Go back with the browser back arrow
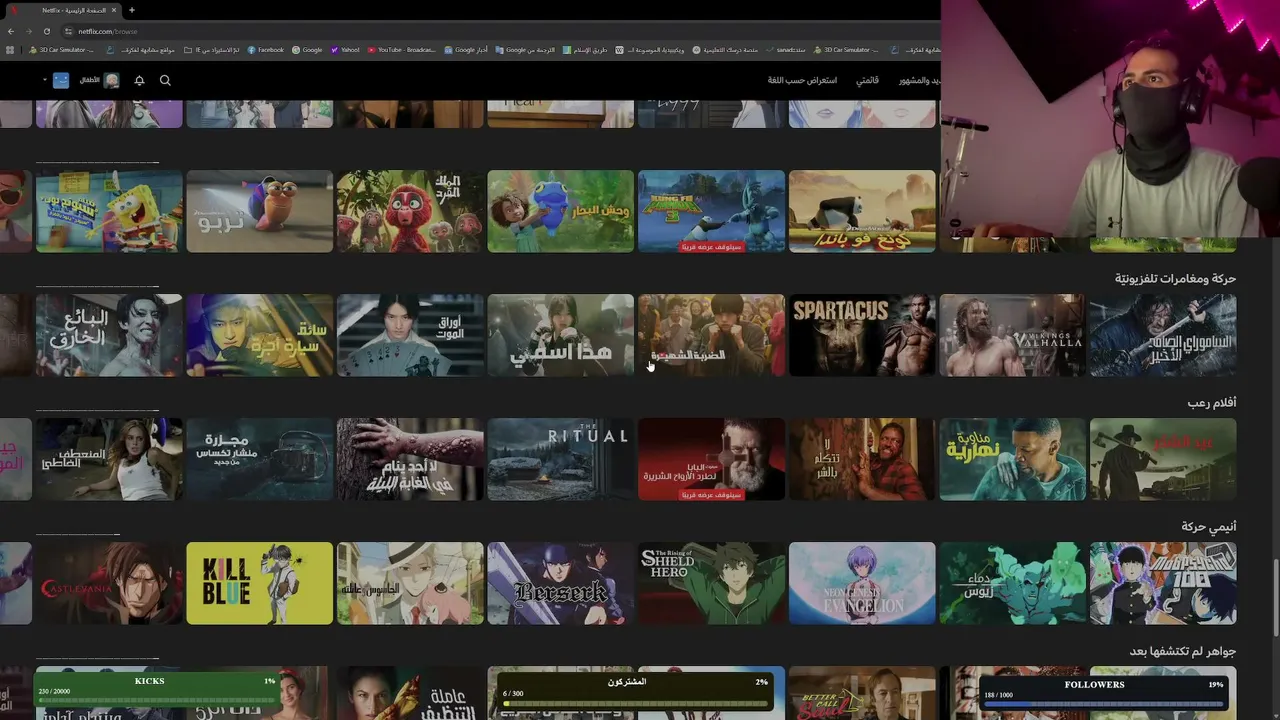This screenshot has width=1280, height=720. point(12,31)
